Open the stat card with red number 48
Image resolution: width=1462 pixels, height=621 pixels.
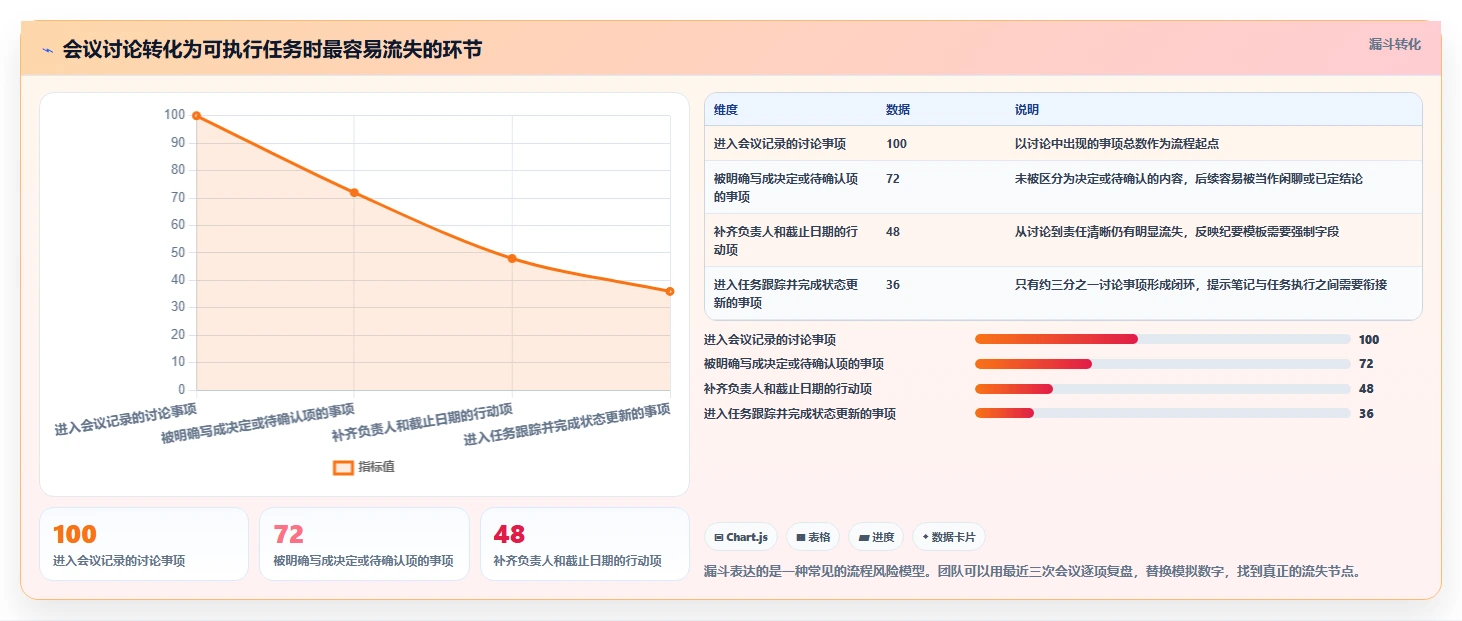(x=585, y=544)
